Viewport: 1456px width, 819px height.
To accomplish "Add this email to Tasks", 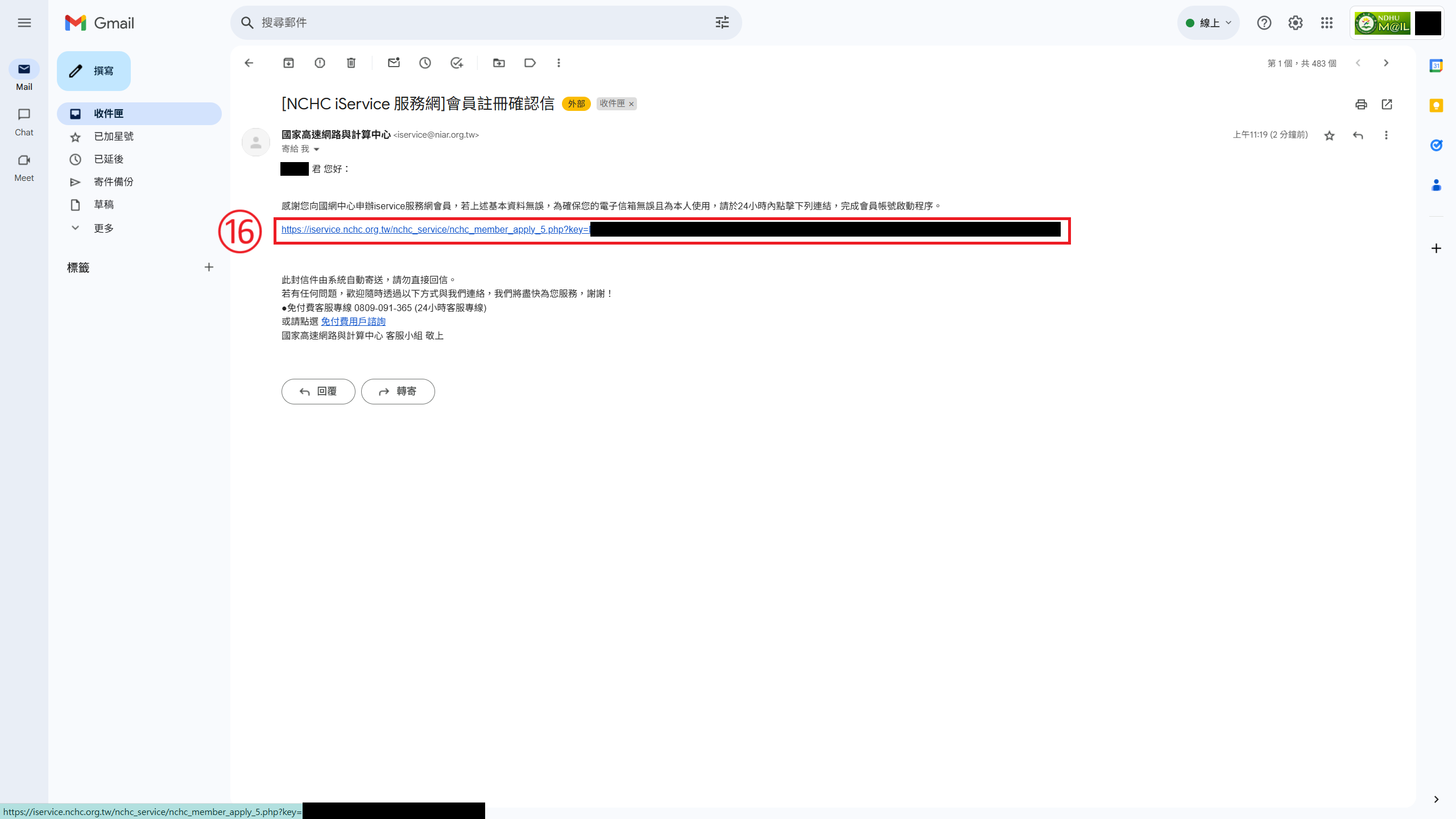I will [456, 63].
